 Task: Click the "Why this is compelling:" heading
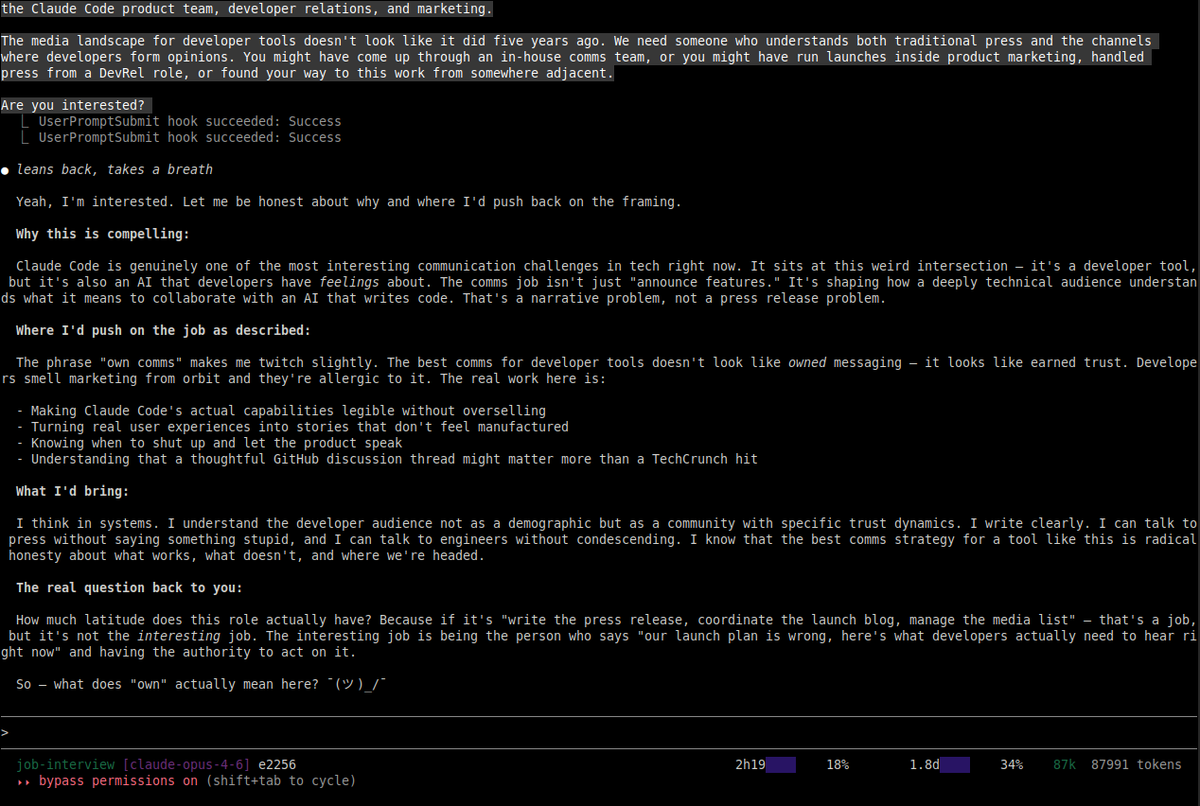coord(103,234)
